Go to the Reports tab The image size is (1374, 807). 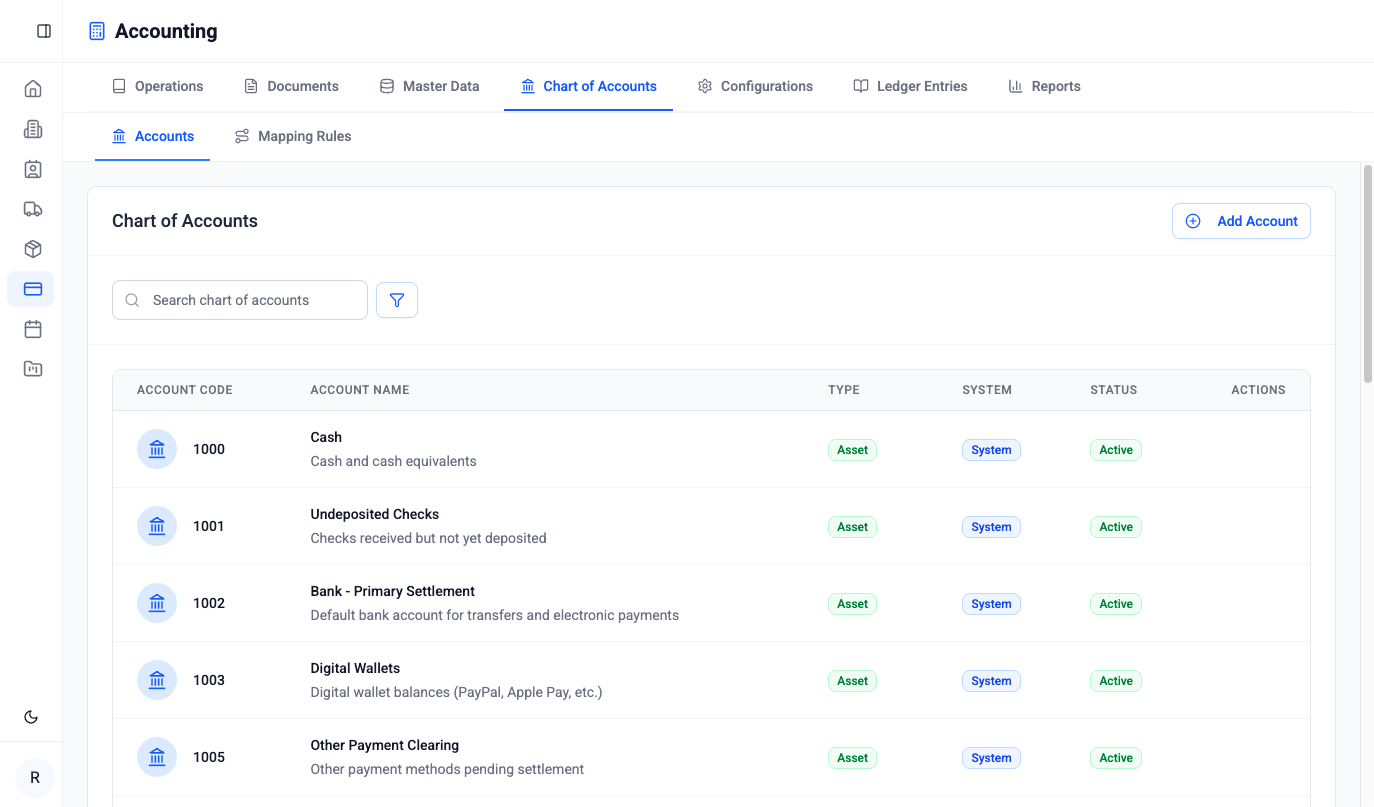tap(1044, 86)
